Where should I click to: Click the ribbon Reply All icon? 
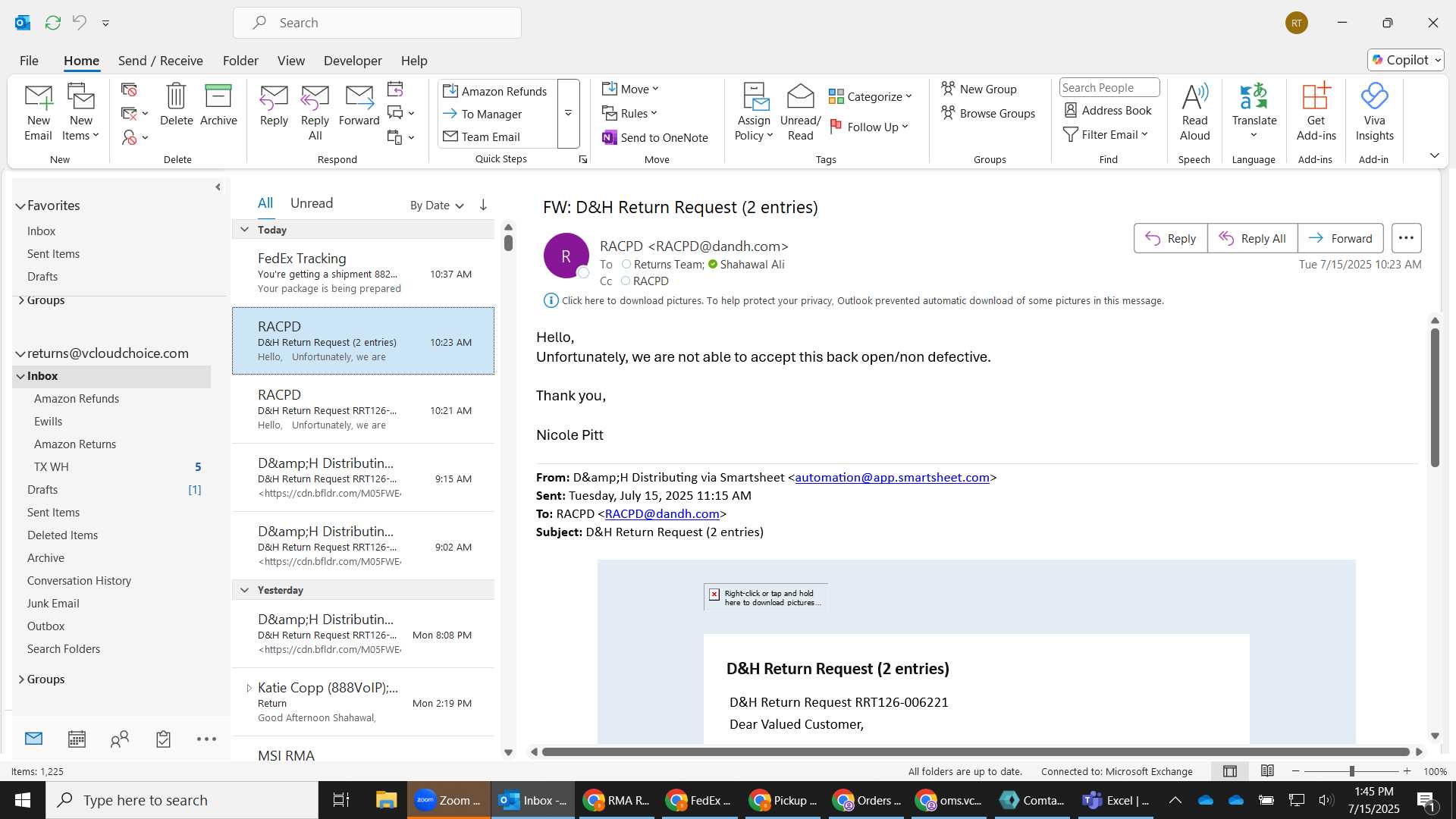pos(315,112)
